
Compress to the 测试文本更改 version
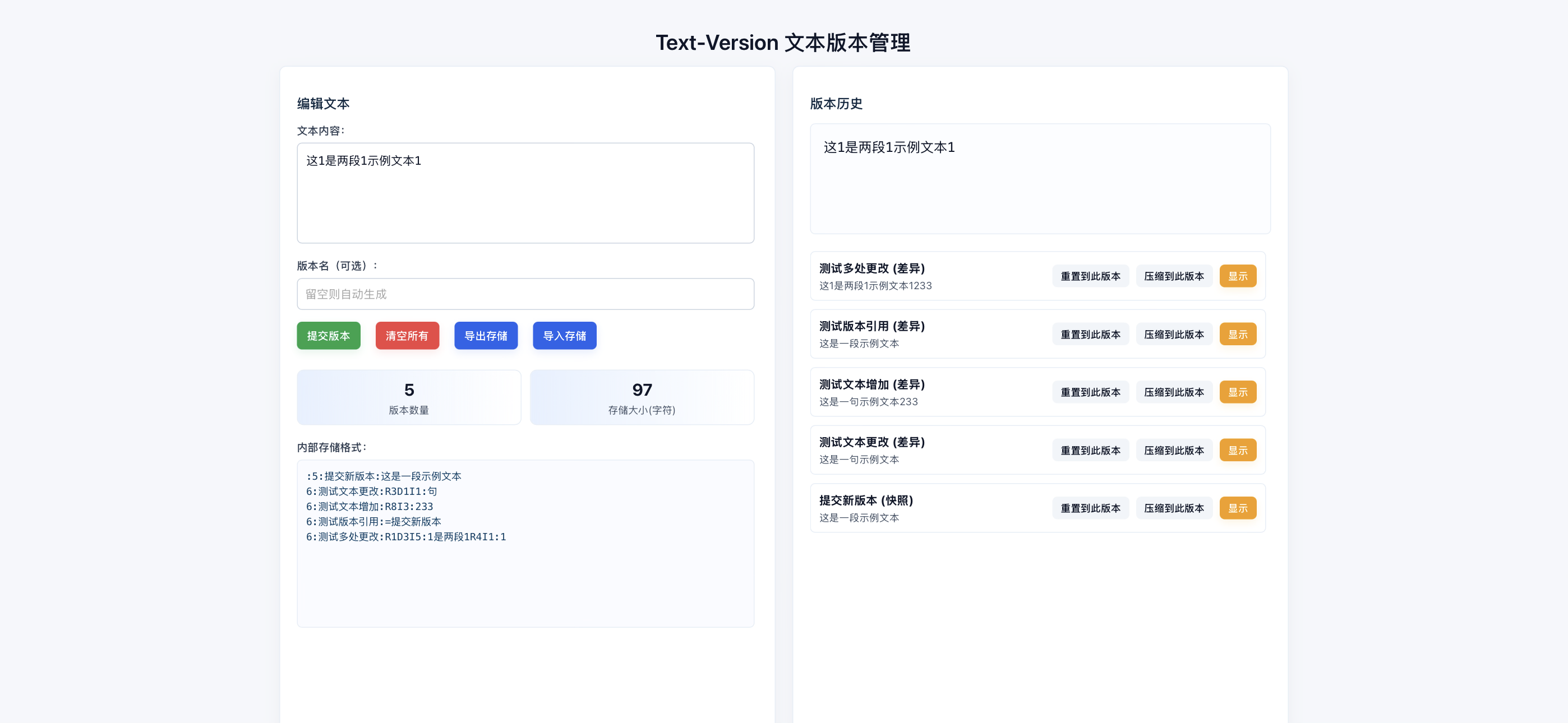click(x=1173, y=451)
